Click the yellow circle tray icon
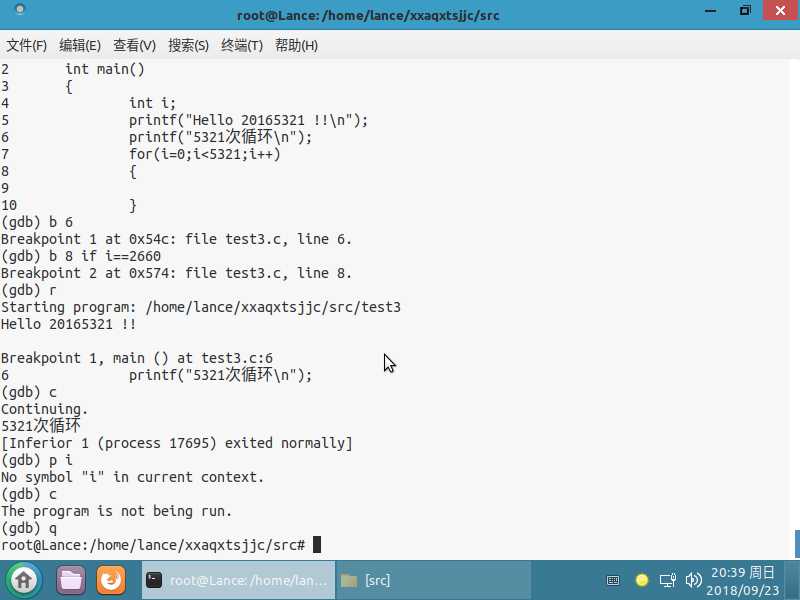 (x=642, y=580)
